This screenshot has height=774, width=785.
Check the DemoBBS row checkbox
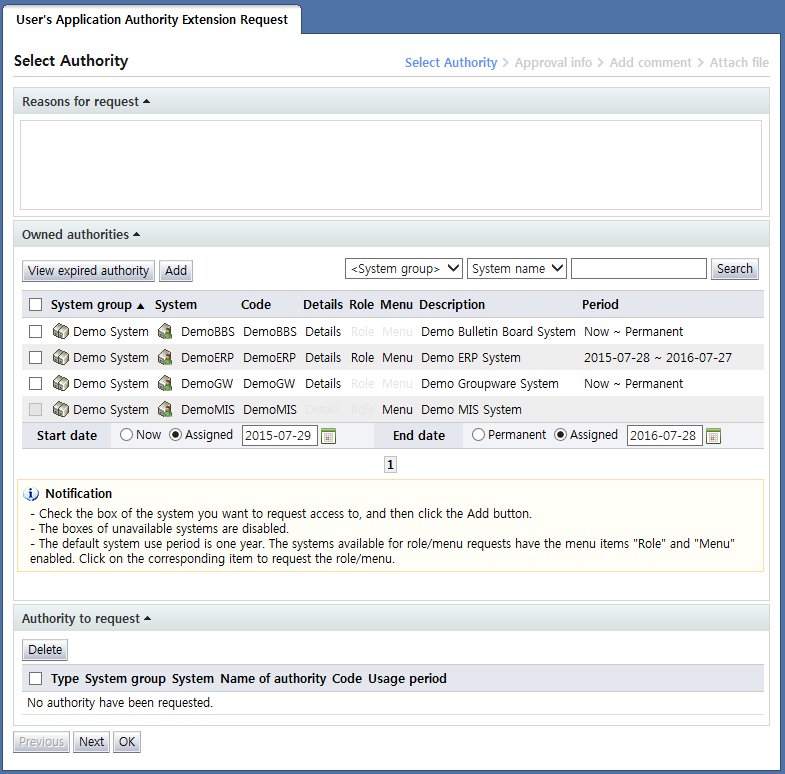(x=36, y=332)
